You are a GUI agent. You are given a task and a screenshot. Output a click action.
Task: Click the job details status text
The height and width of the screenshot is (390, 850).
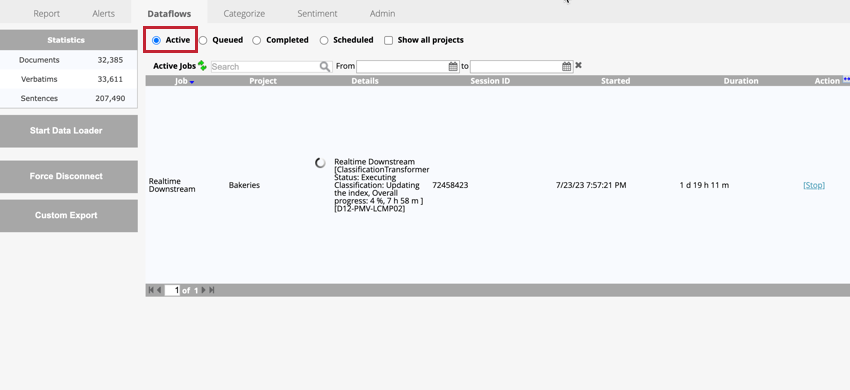click(382, 185)
